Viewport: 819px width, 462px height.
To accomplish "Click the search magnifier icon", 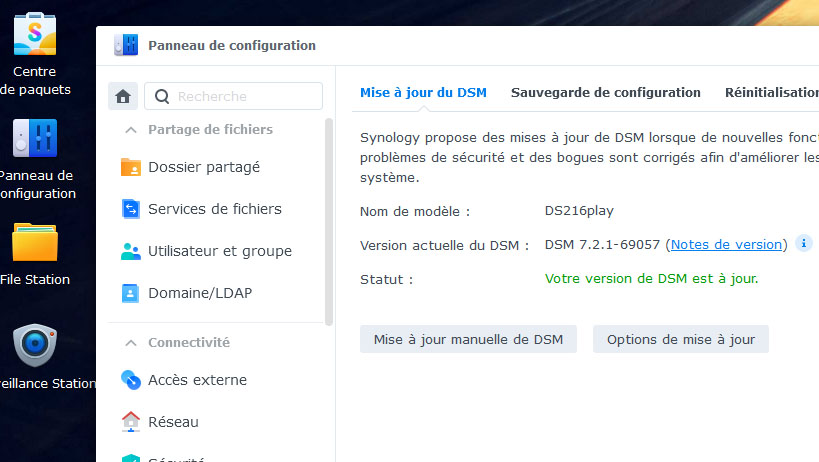I will pyautogui.click(x=162, y=97).
